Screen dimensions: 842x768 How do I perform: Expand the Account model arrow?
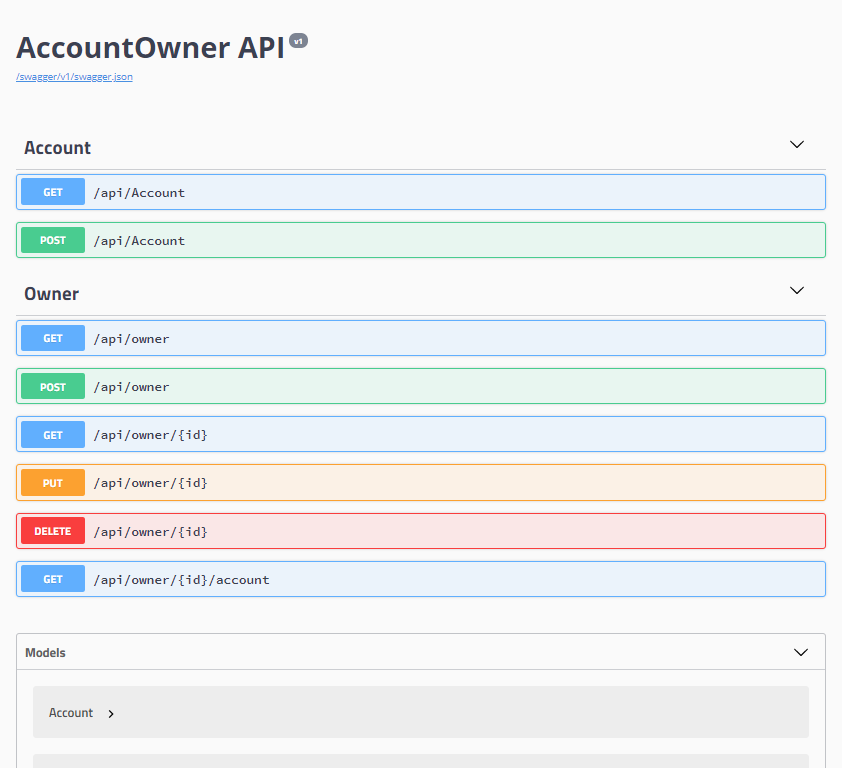(111, 714)
